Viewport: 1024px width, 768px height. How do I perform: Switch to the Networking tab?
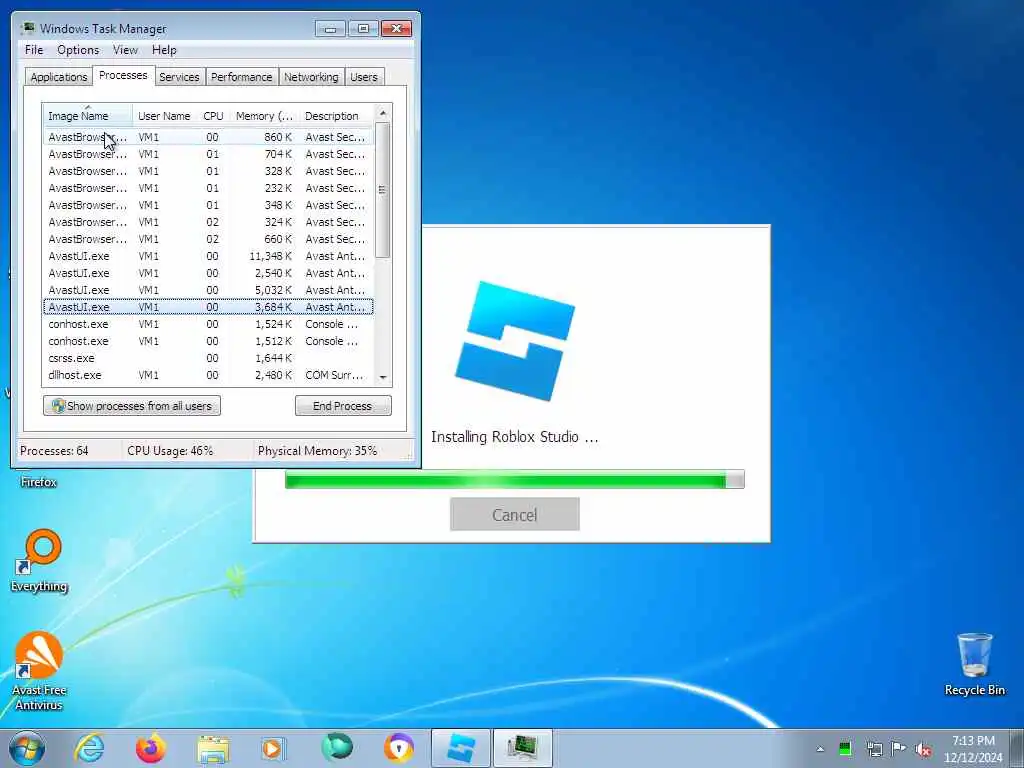pyautogui.click(x=311, y=77)
